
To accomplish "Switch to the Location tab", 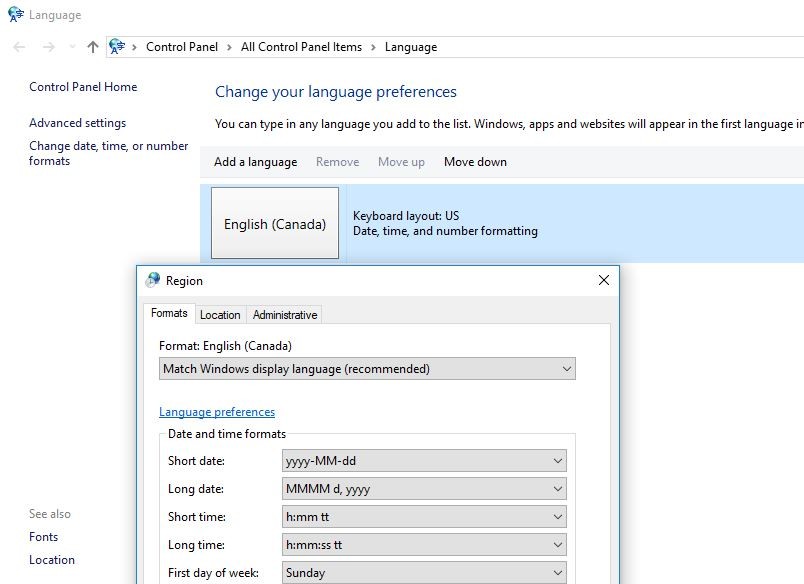I will click(x=220, y=315).
